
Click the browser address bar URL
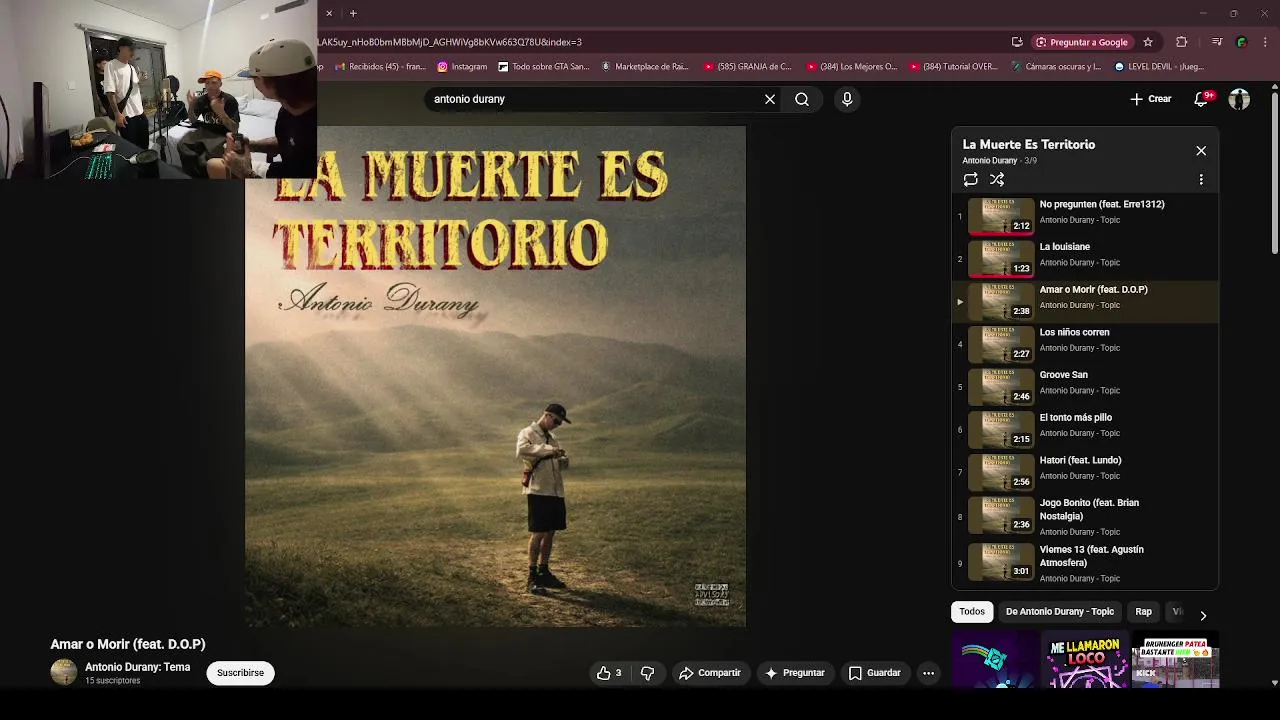point(450,42)
